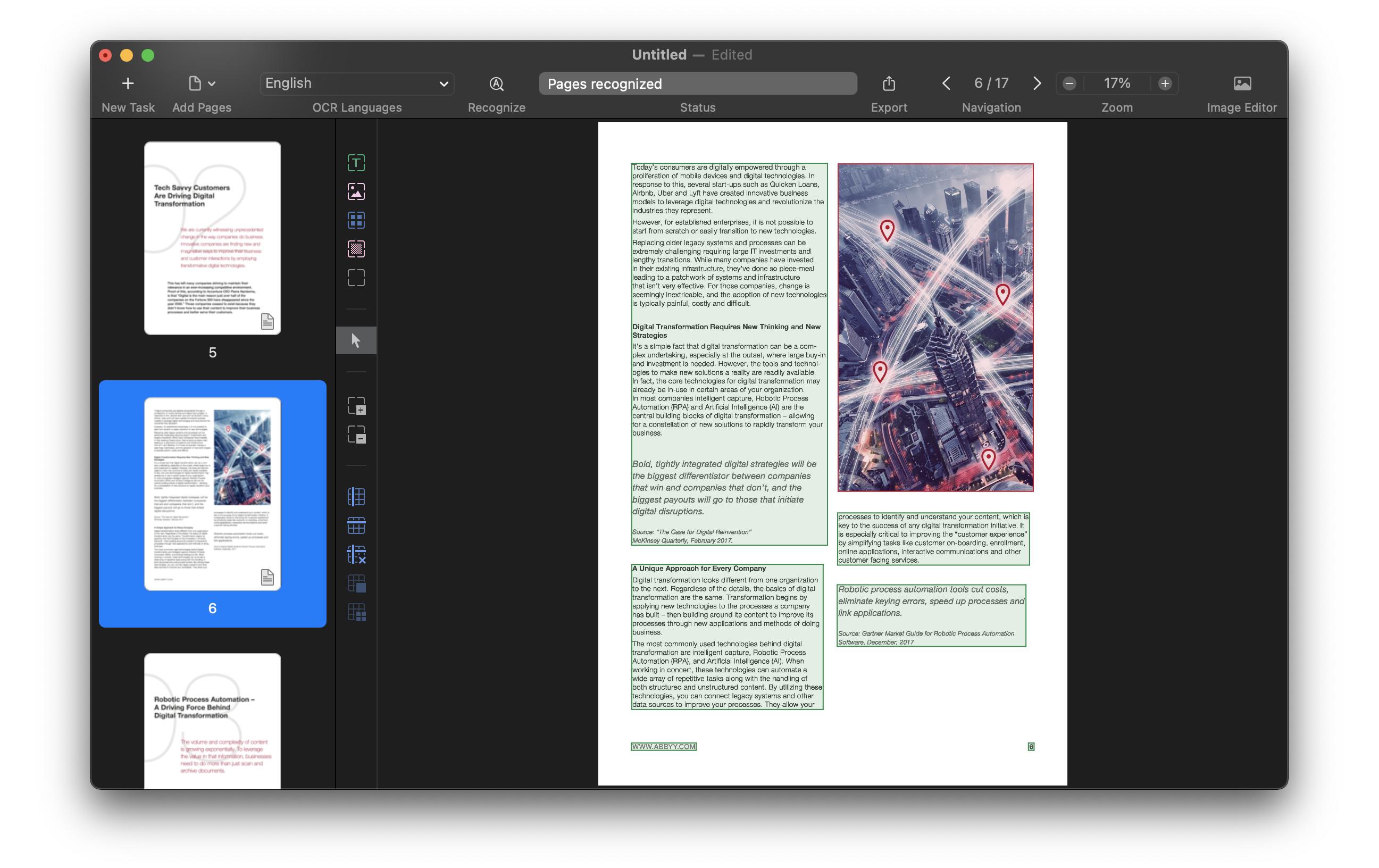Select the Text area tool
This screenshot has height=868, width=1379.
(356, 163)
